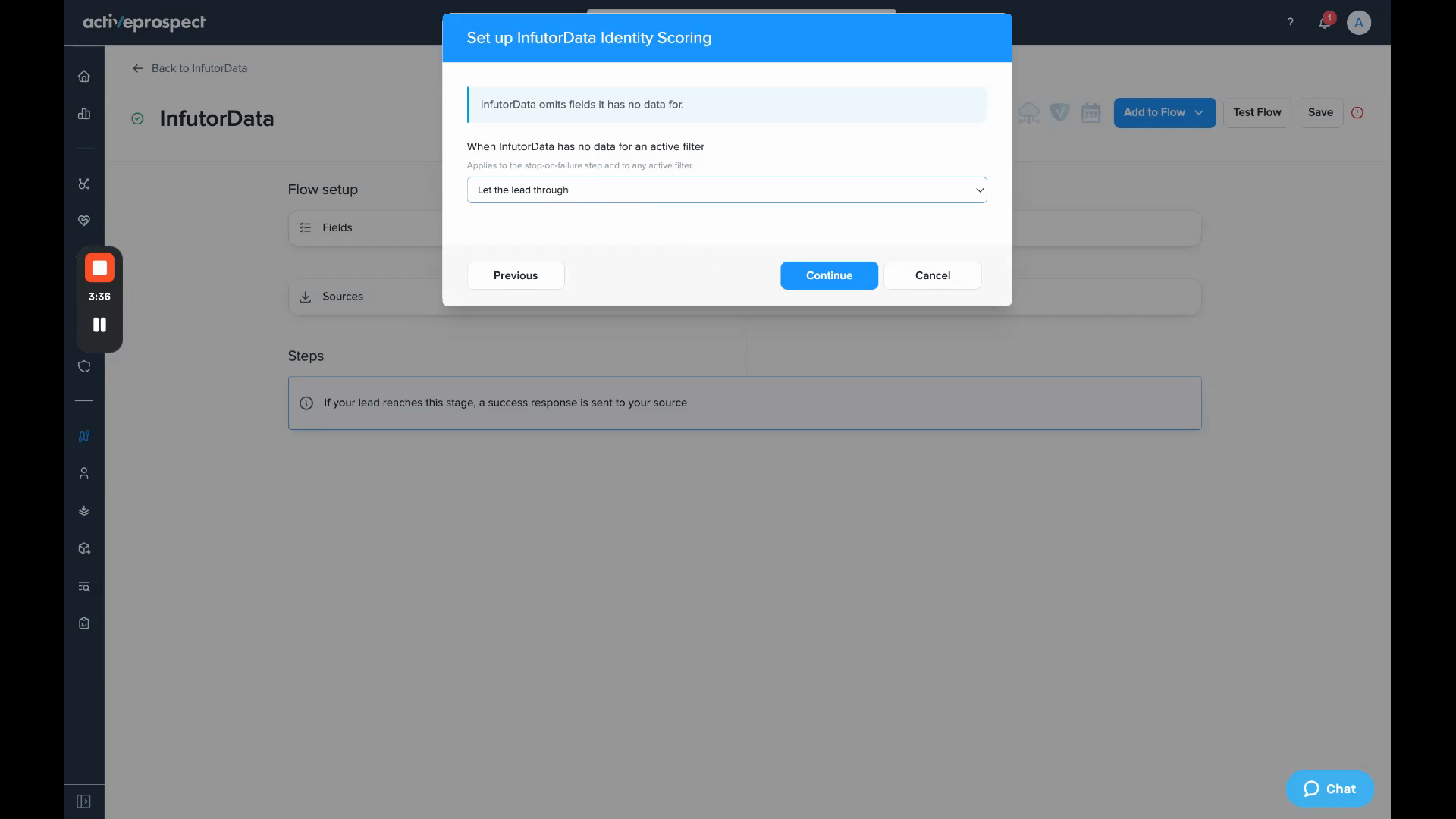
Task: Expand sidebar using bottom panel toggle icon
Action: (84, 802)
